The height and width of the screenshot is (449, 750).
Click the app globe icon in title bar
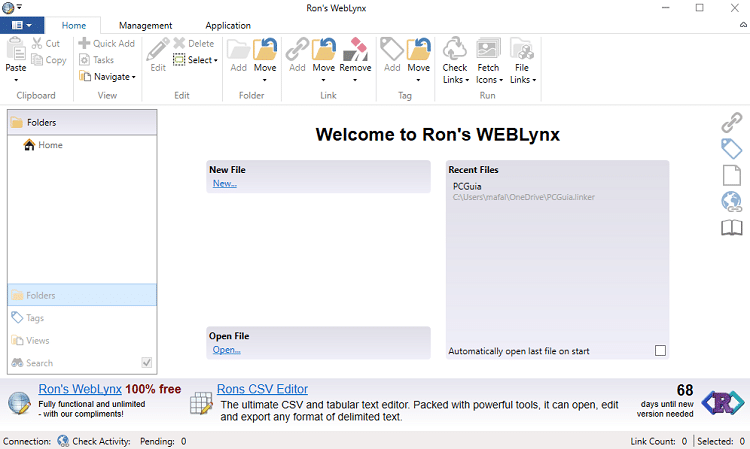click(x=8, y=8)
